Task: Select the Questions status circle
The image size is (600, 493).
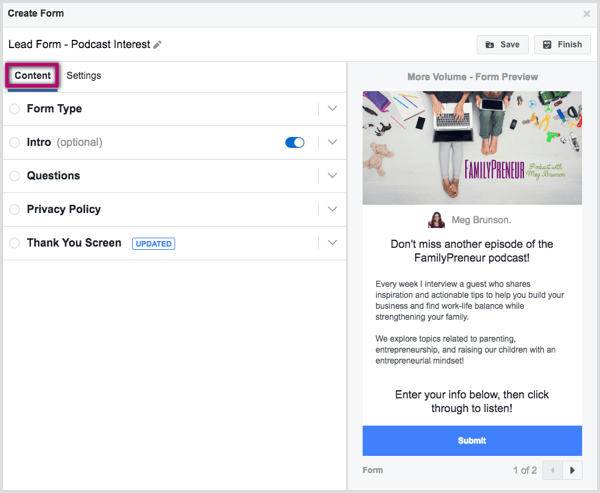Action: coord(15,176)
